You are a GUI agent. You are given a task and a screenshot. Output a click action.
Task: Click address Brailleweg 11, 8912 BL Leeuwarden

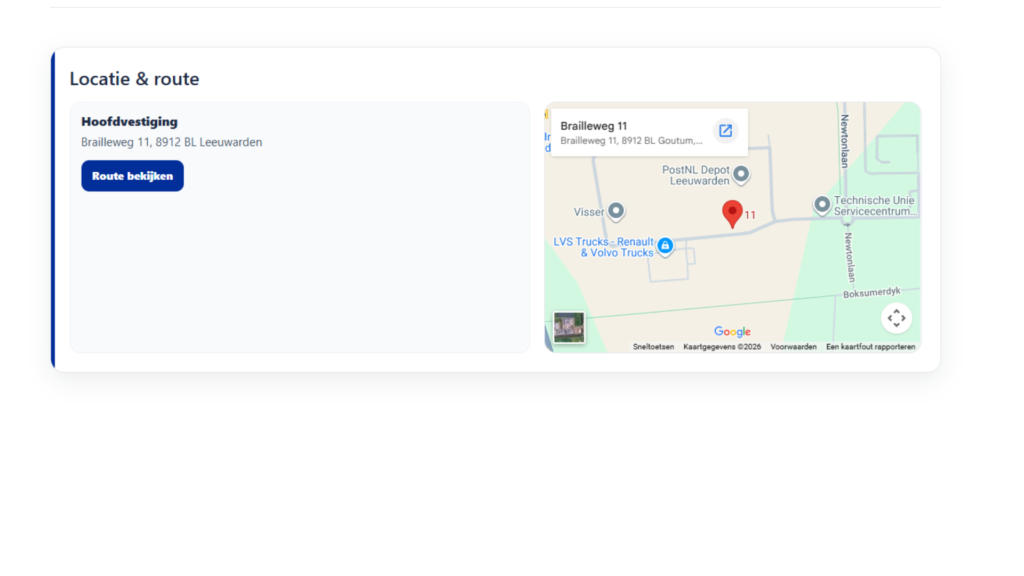click(x=172, y=142)
